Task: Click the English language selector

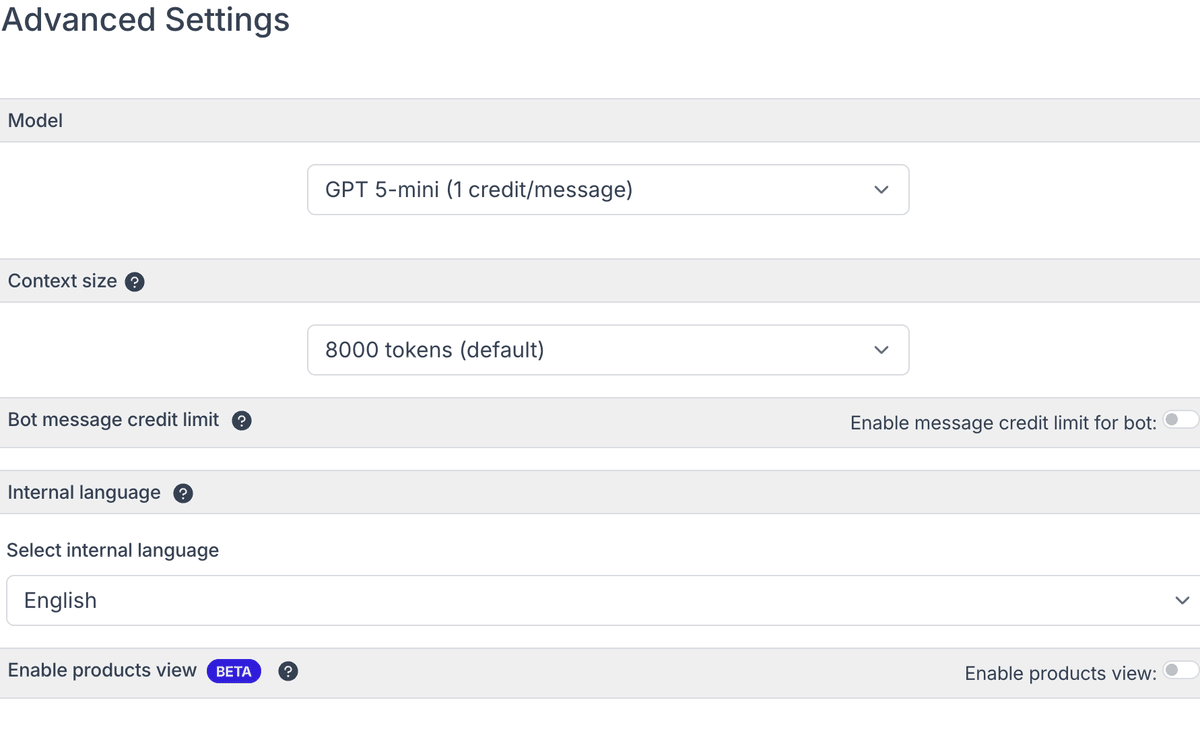Action: pos(600,600)
